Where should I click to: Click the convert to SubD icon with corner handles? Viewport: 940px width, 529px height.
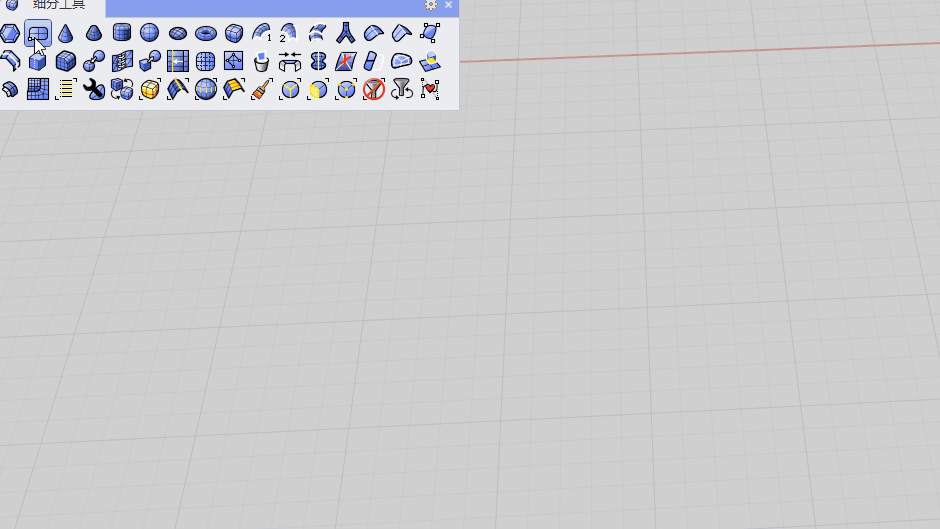pyautogui.click(x=430, y=33)
